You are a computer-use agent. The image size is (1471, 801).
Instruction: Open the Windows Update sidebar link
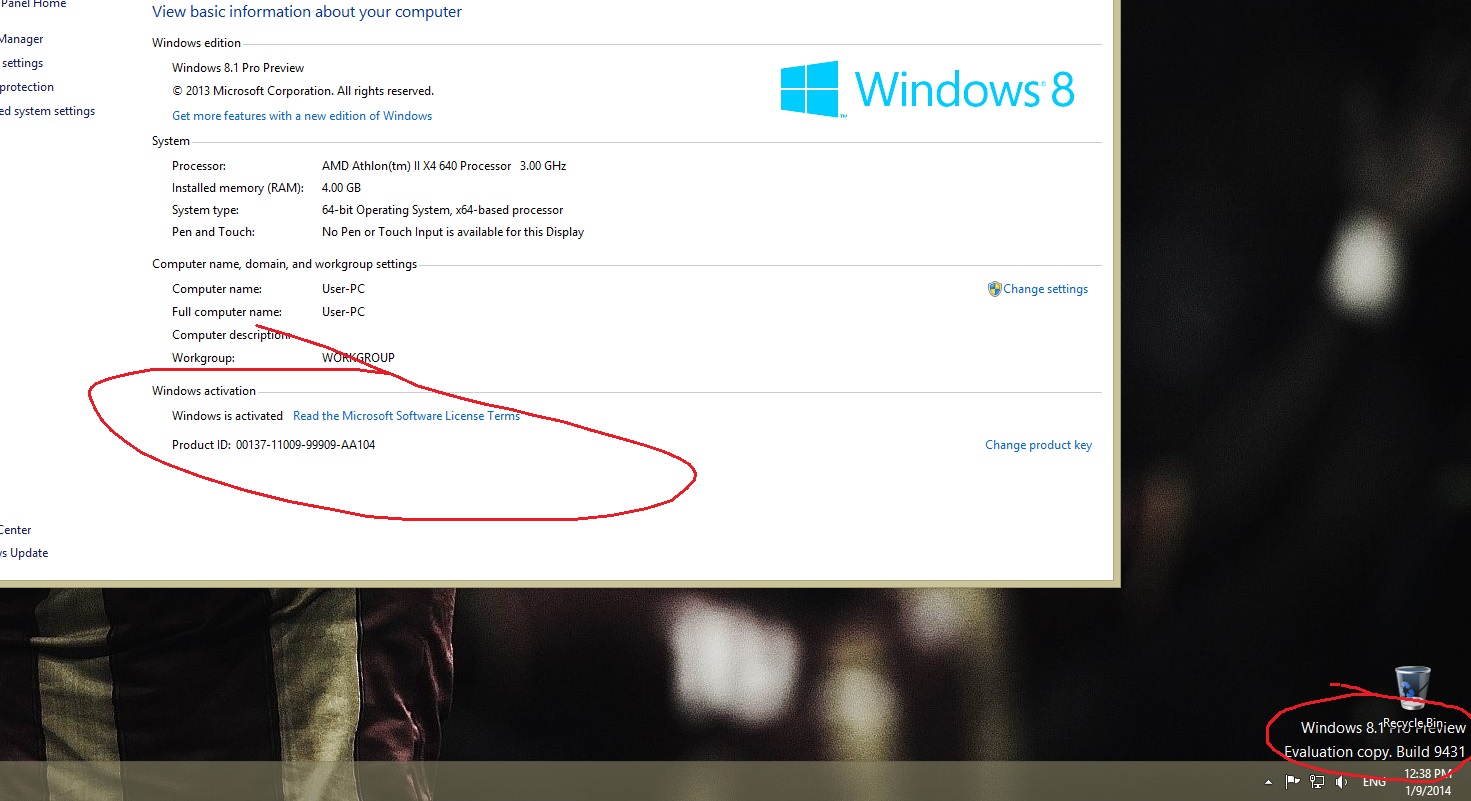coord(24,553)
